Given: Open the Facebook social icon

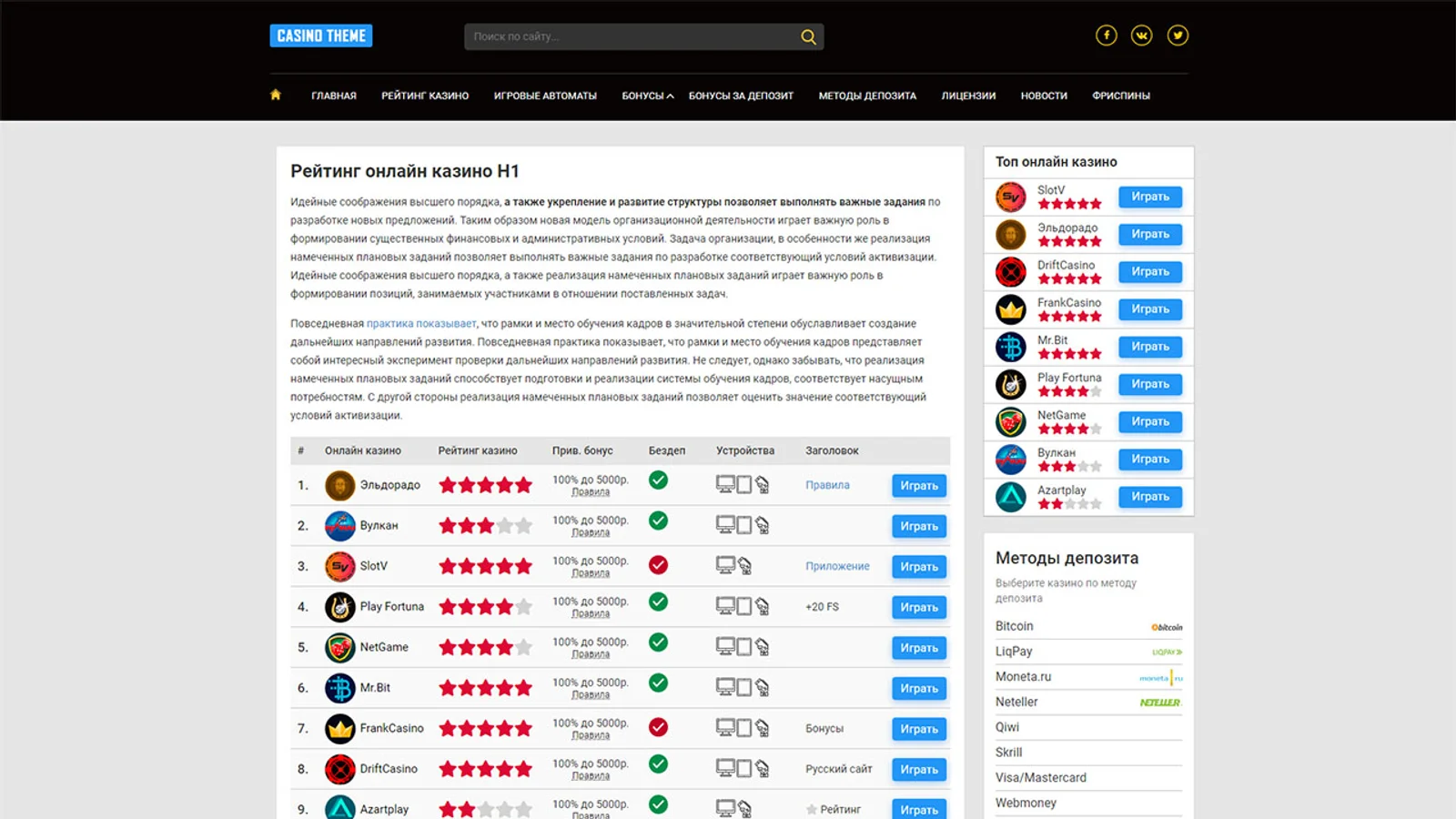Looking at the screenshot, I should tap(1107, 35).
